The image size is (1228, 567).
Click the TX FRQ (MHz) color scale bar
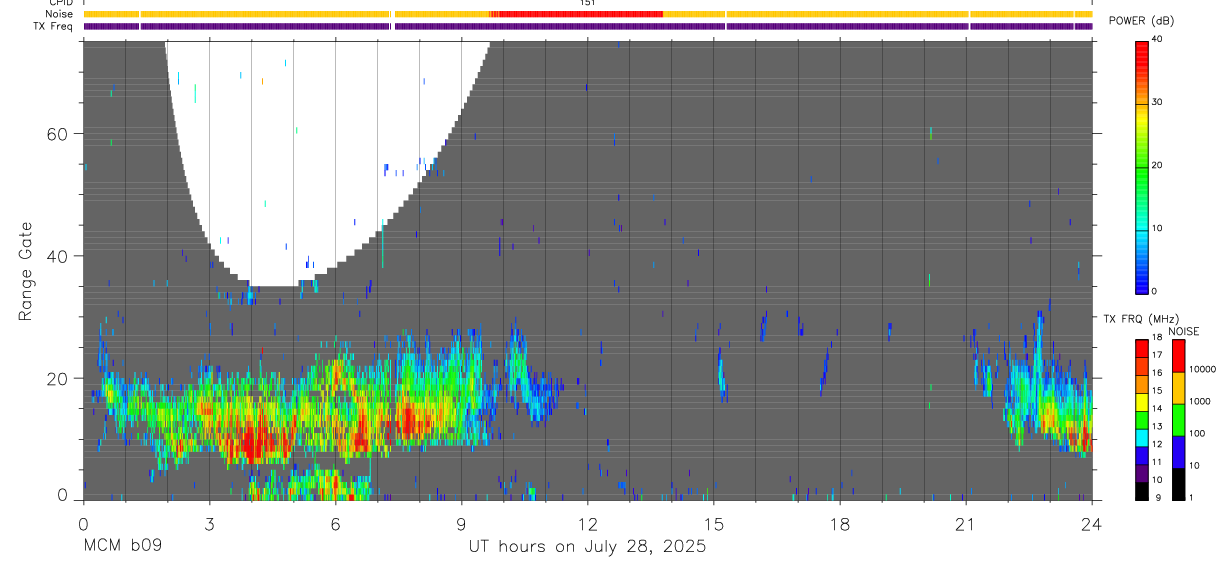[1142, 420]
